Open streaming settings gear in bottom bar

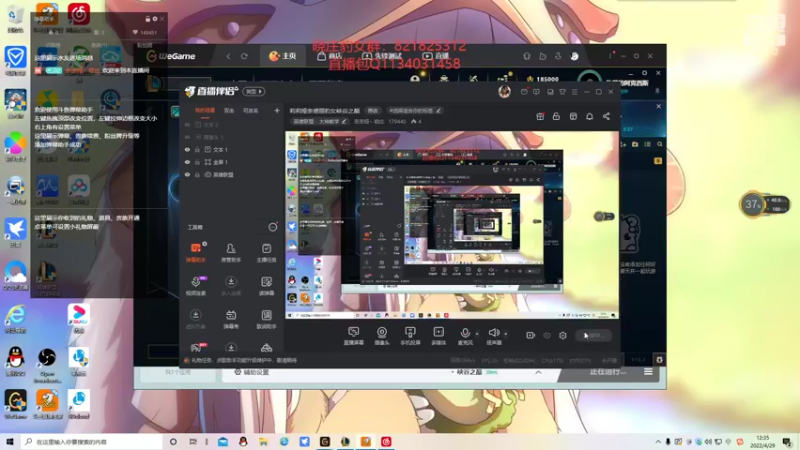click(563, 335)
